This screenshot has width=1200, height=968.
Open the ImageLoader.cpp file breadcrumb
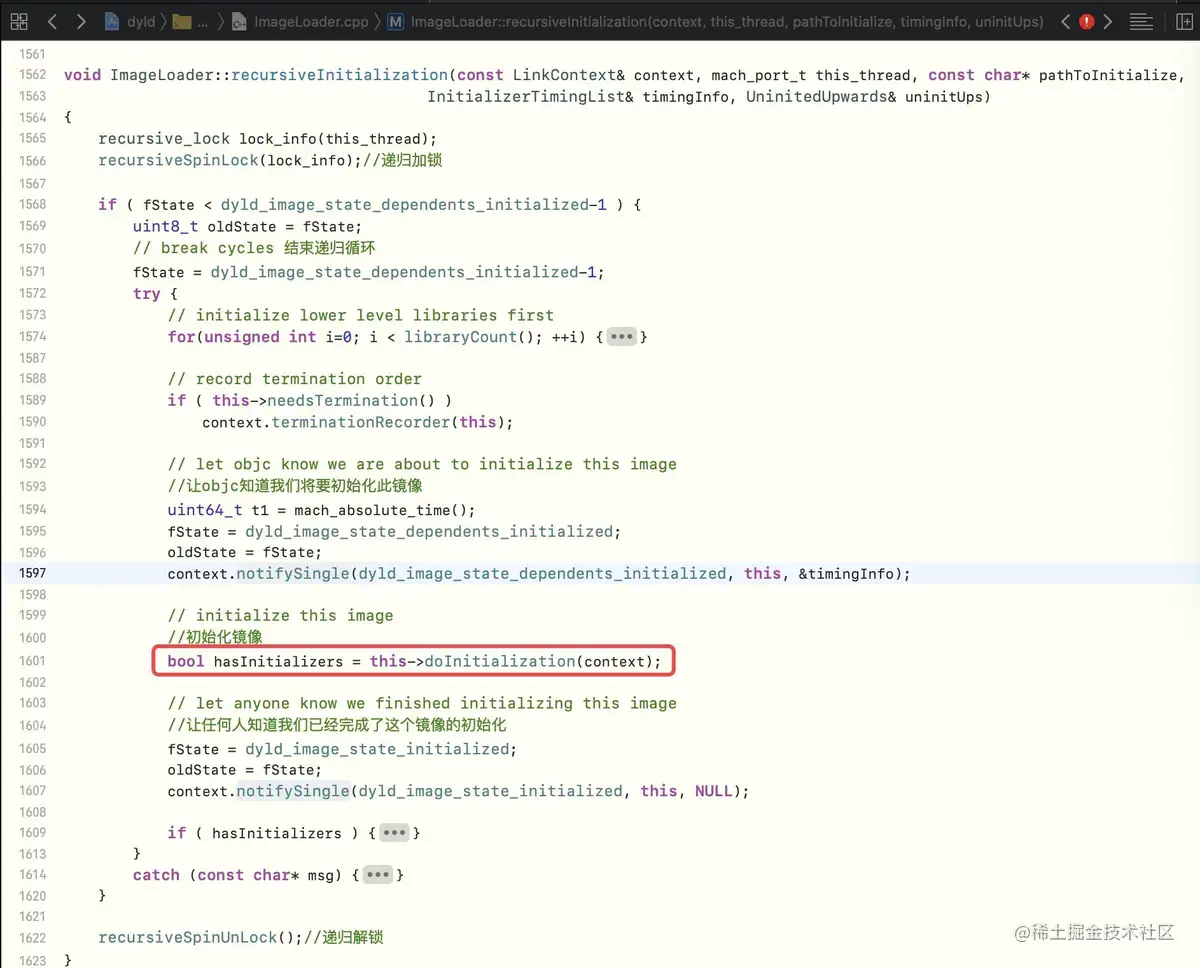pyautogui.click(x=299, y=21)
